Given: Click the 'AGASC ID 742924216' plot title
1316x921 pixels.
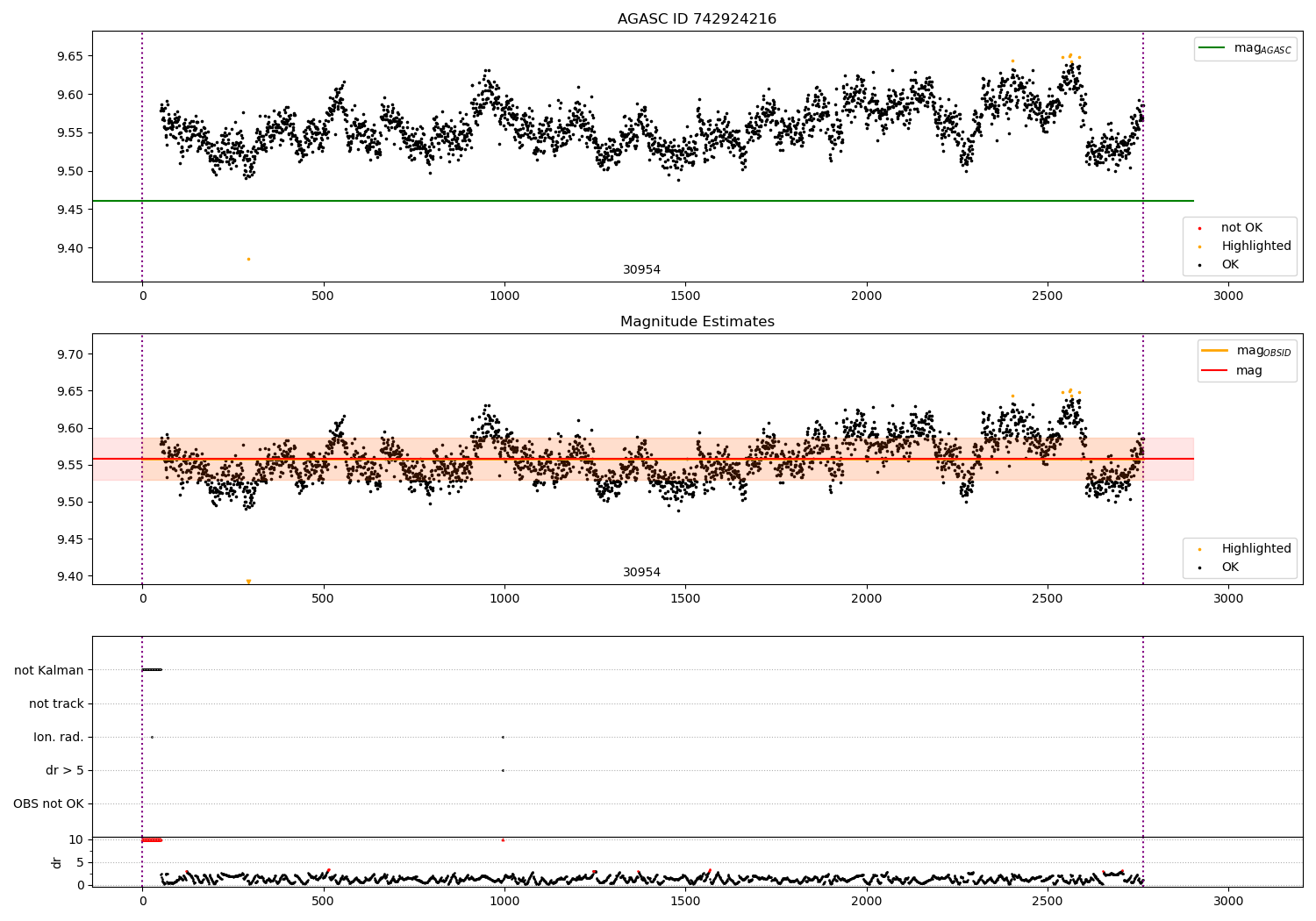Looking at the screenshot, I should pos(697,18).
